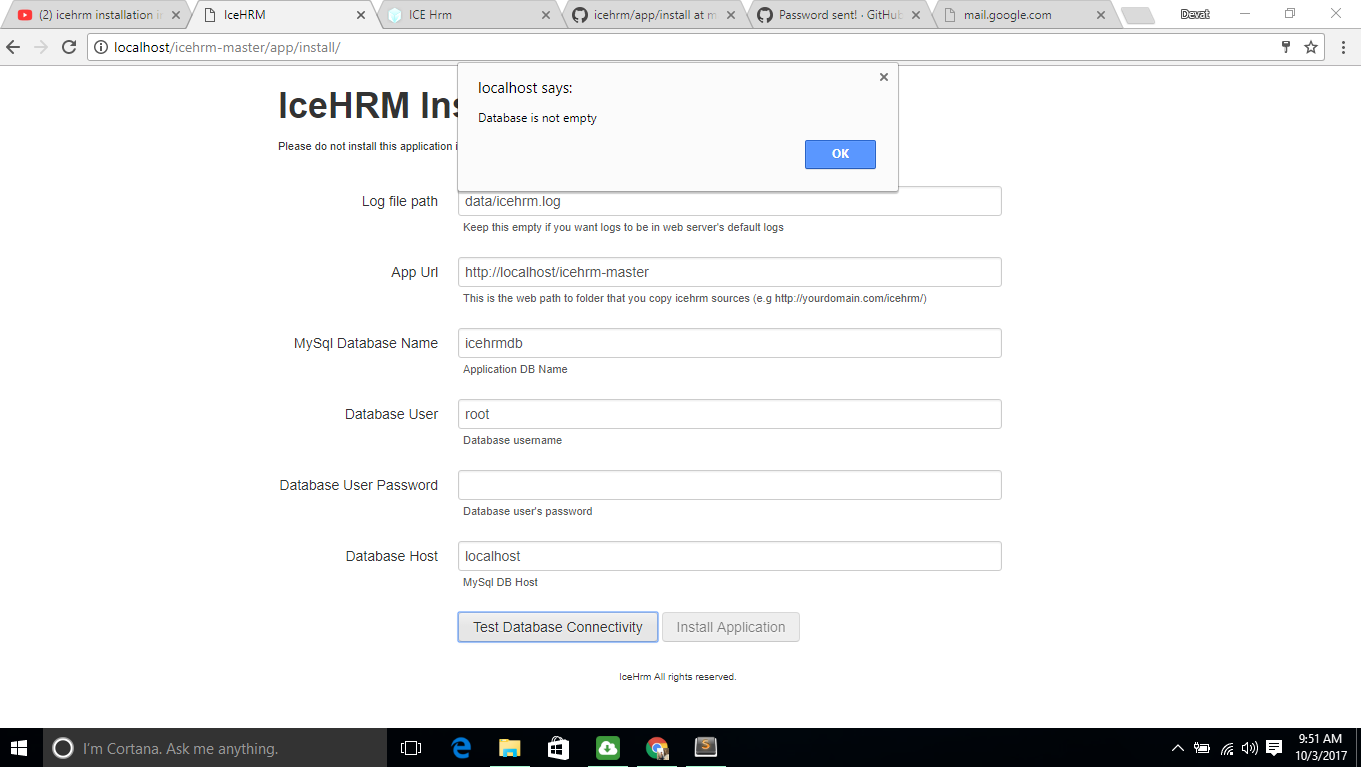Open the Windows Store taskbar icon

[x=558, y=747]
